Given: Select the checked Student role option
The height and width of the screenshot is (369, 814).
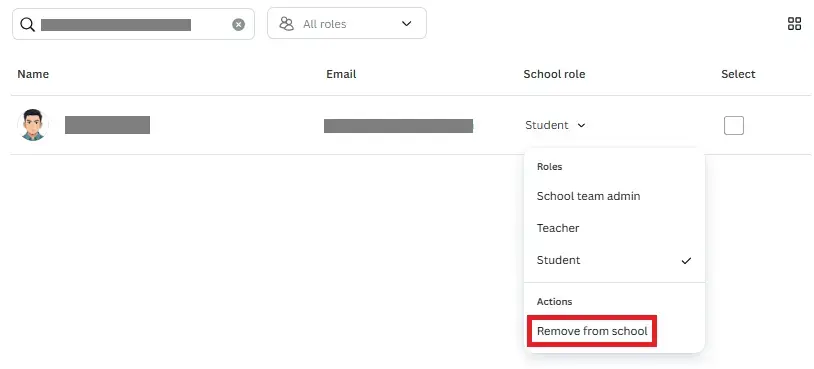Looking at the screenshot, I should pos(614,260).
